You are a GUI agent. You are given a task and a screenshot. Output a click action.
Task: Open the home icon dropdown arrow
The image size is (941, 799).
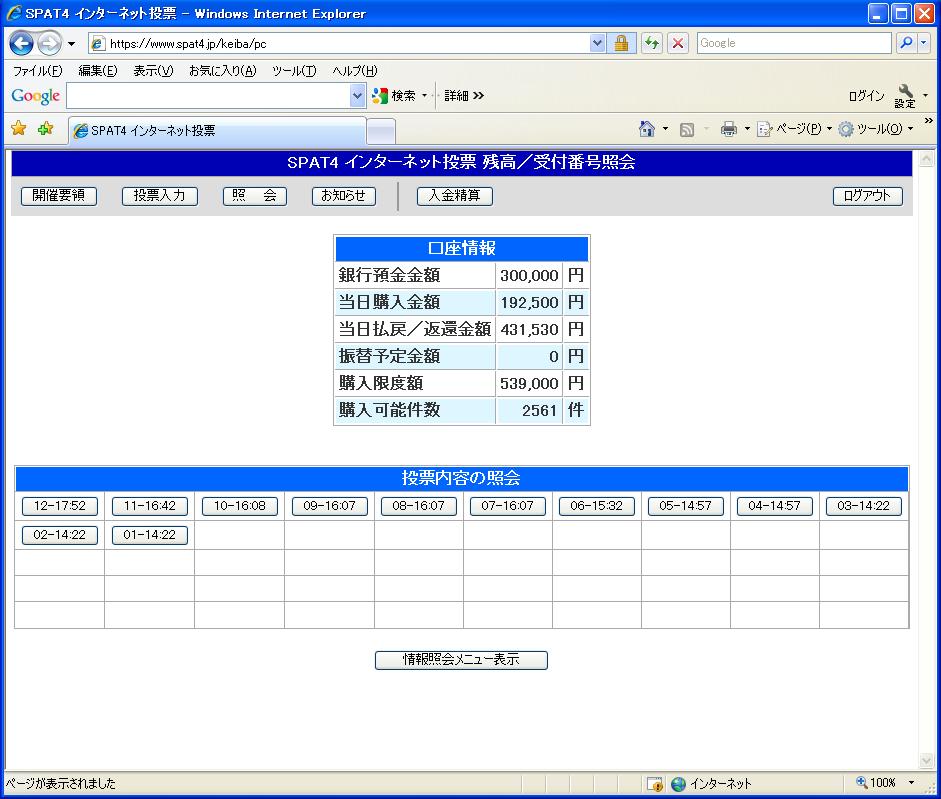click(x=665, y=128)
